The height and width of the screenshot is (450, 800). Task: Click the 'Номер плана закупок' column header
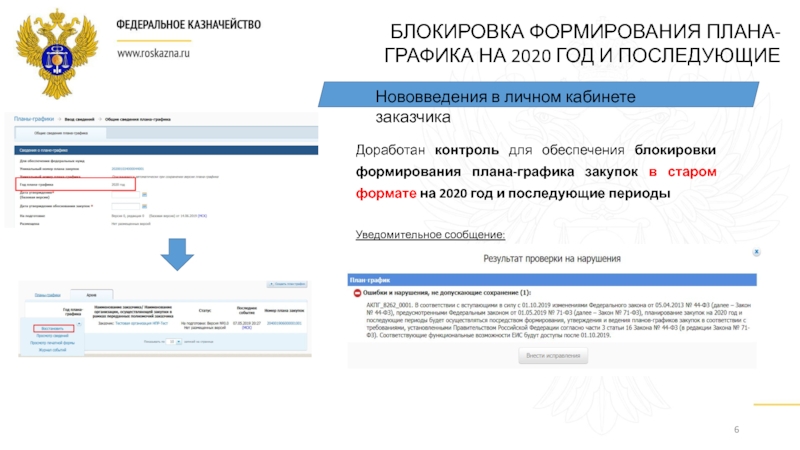[284, 310]
